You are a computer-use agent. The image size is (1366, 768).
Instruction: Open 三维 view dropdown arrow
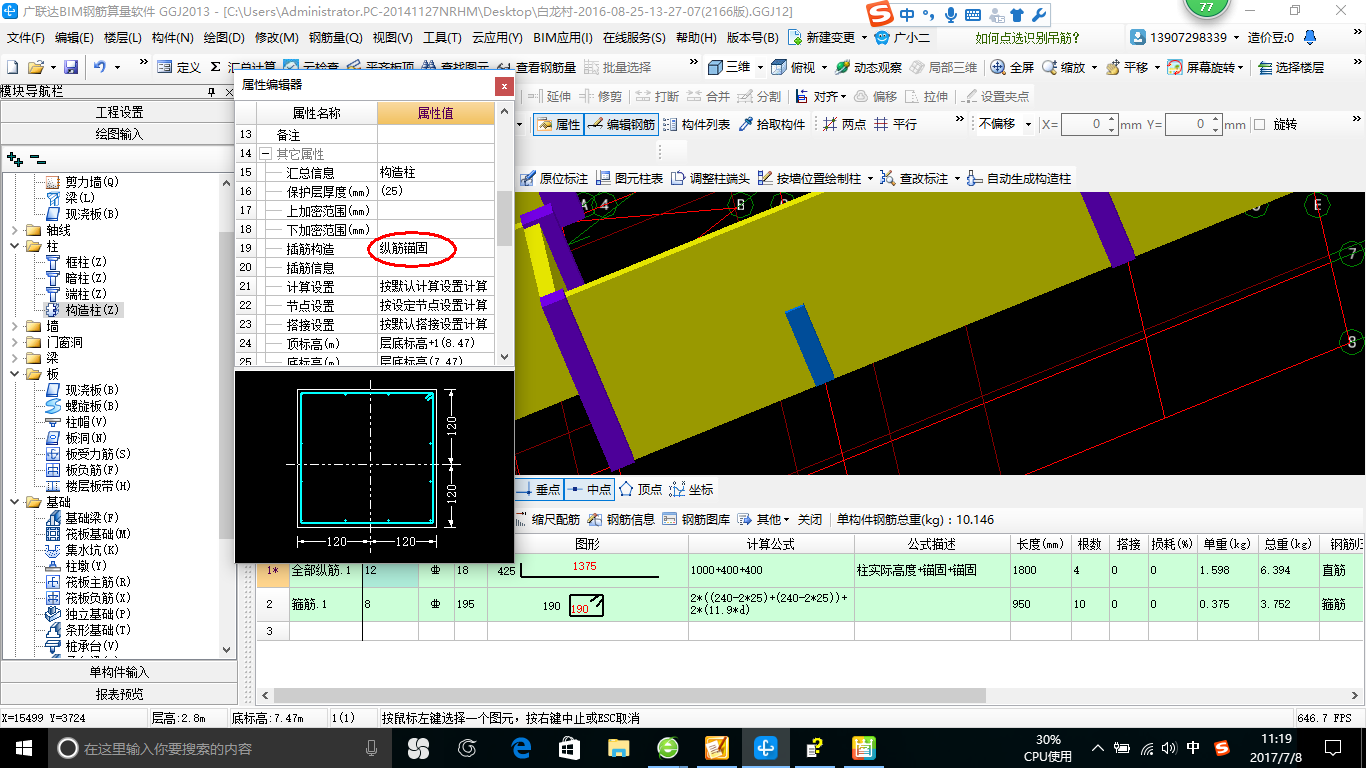click(x=759, y=67)
